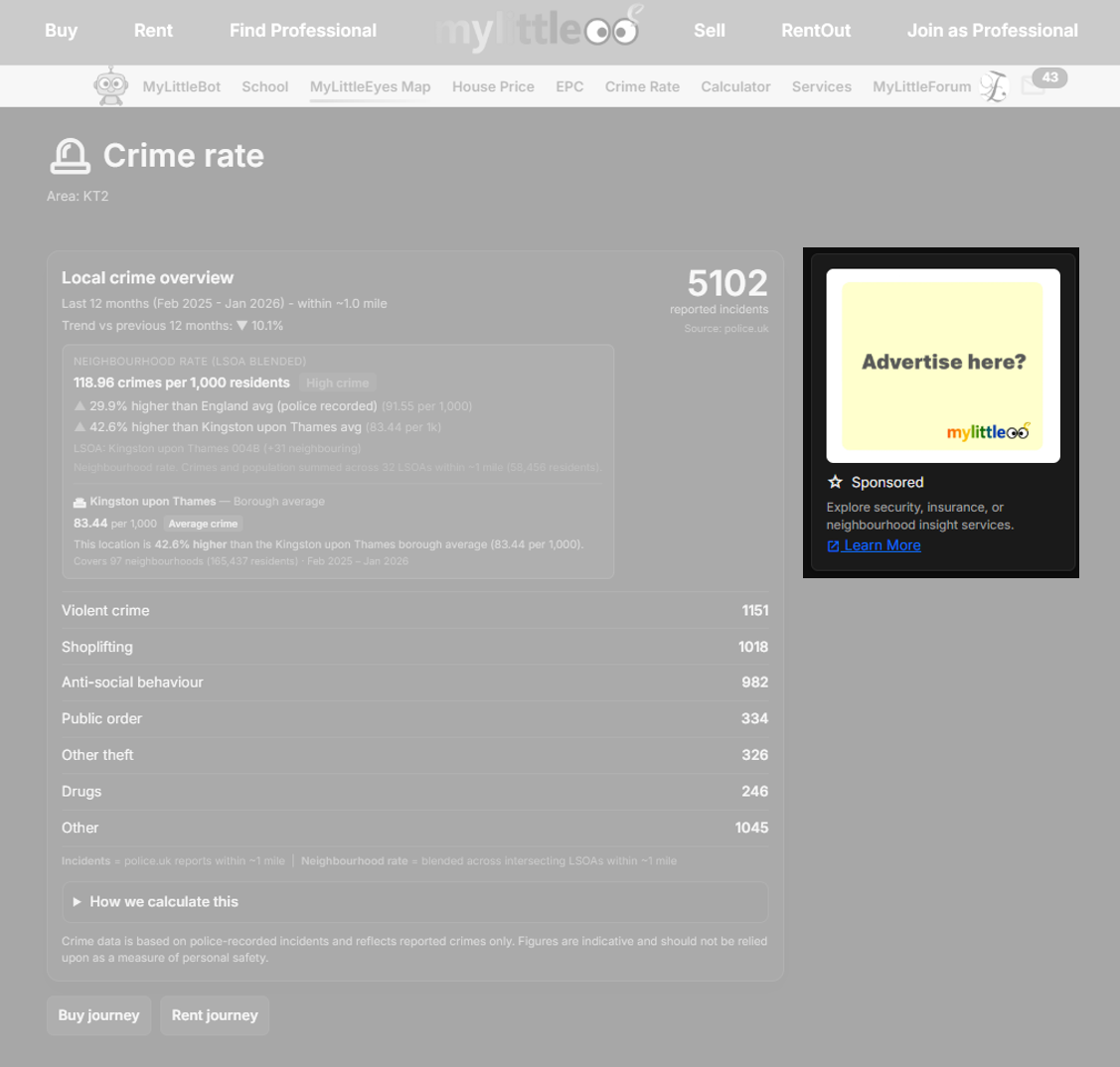Image resolution: width=1120 pixels, height=1067 pixels.
Task: Click the Advertise here banner image
Action: click(942, 366)
